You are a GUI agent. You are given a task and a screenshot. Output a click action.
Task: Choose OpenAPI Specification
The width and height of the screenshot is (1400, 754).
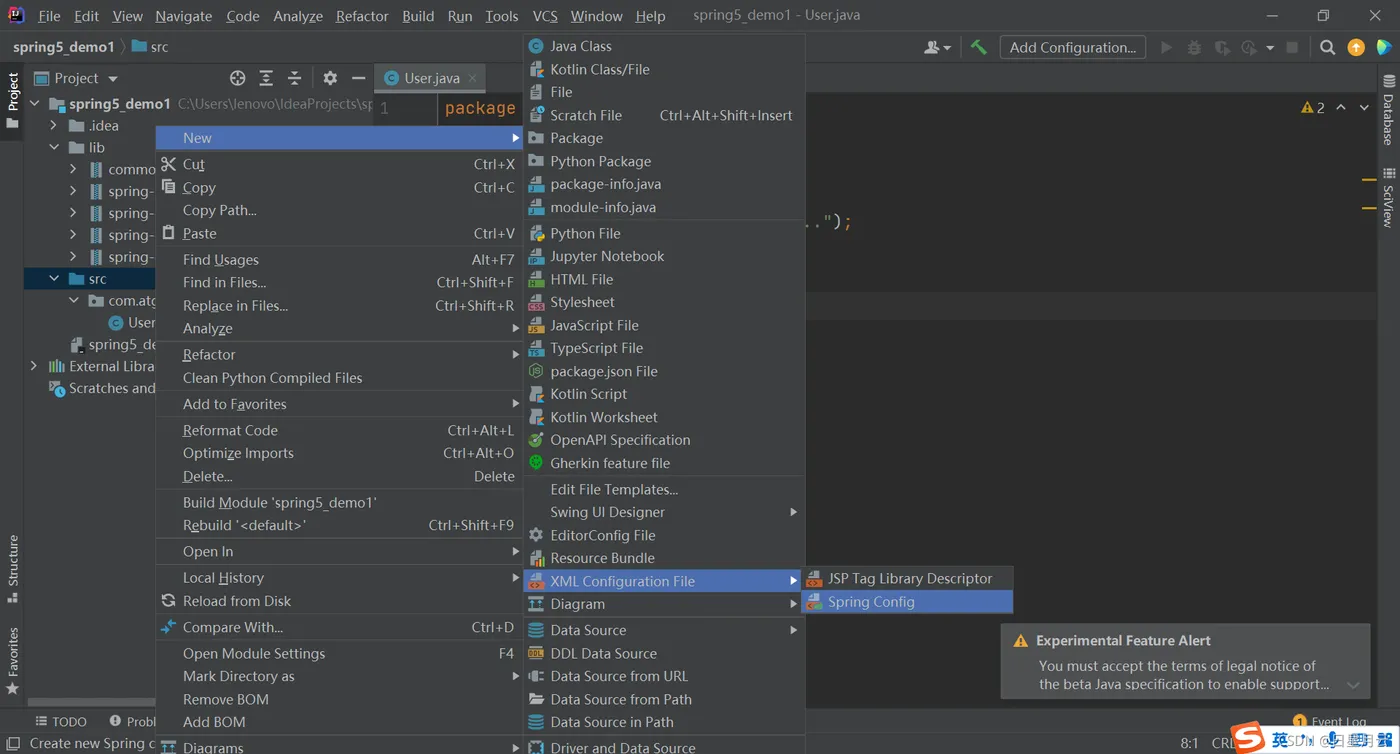coord(664,440)
